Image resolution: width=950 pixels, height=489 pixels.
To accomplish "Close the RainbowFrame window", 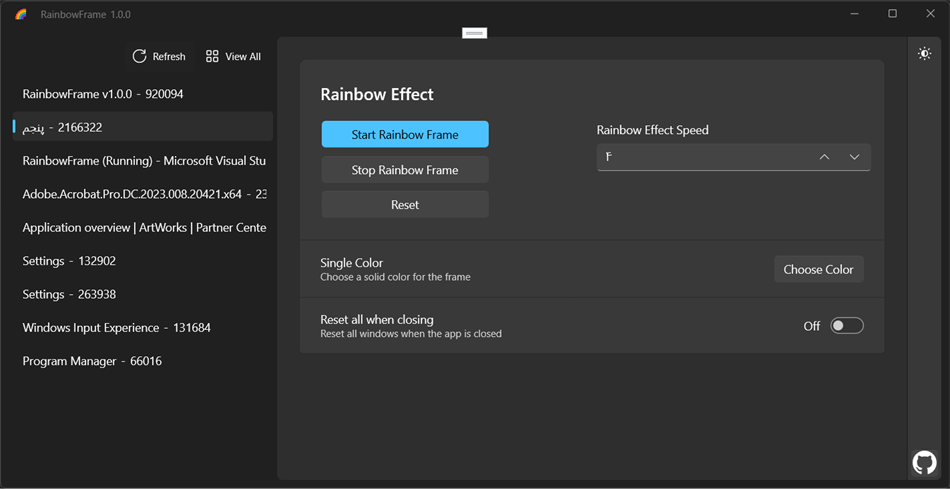I will click(x=930, y=13).
